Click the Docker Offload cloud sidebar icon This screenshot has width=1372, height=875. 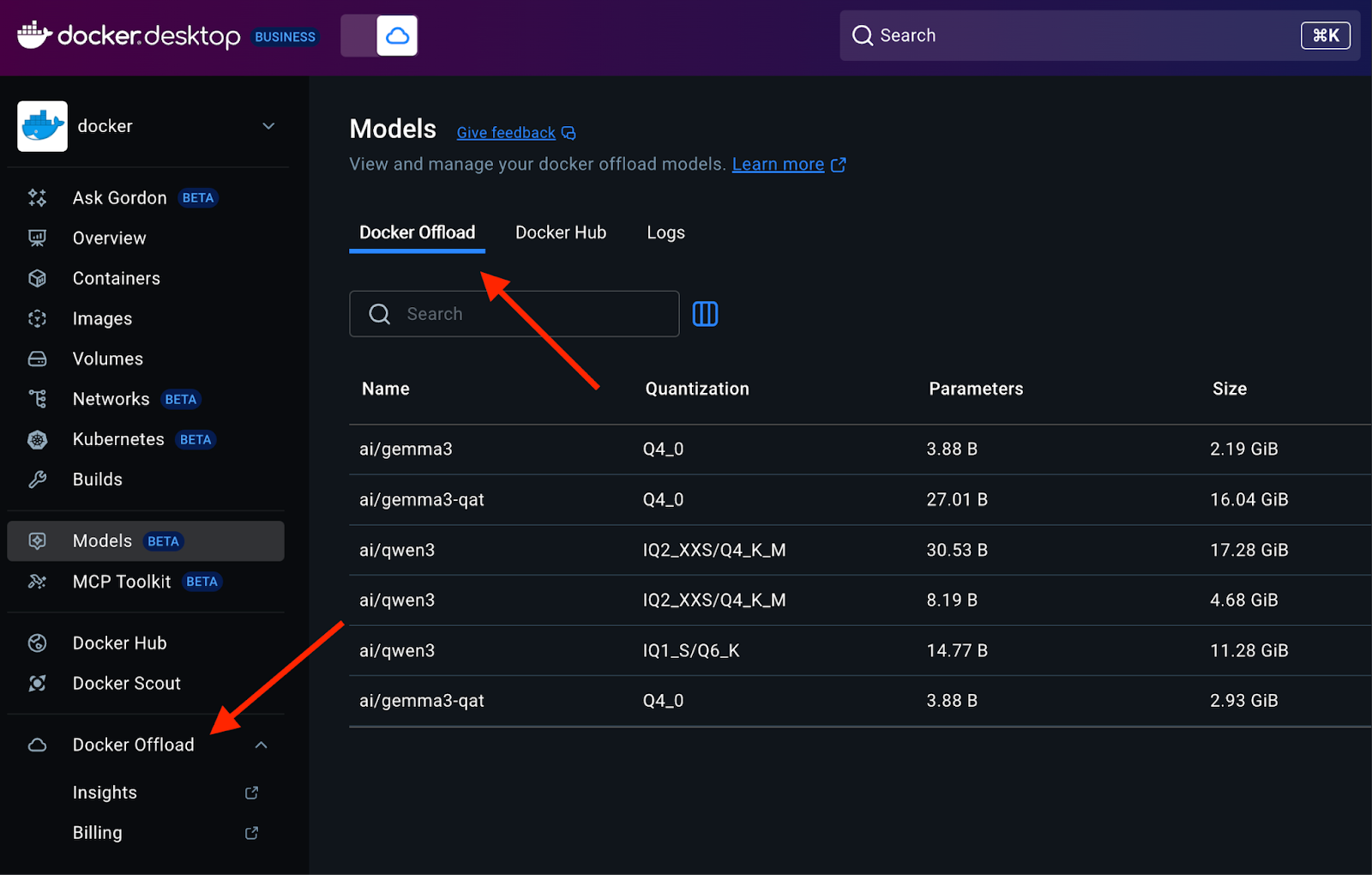pyautogui.click(x=37, y=745)
